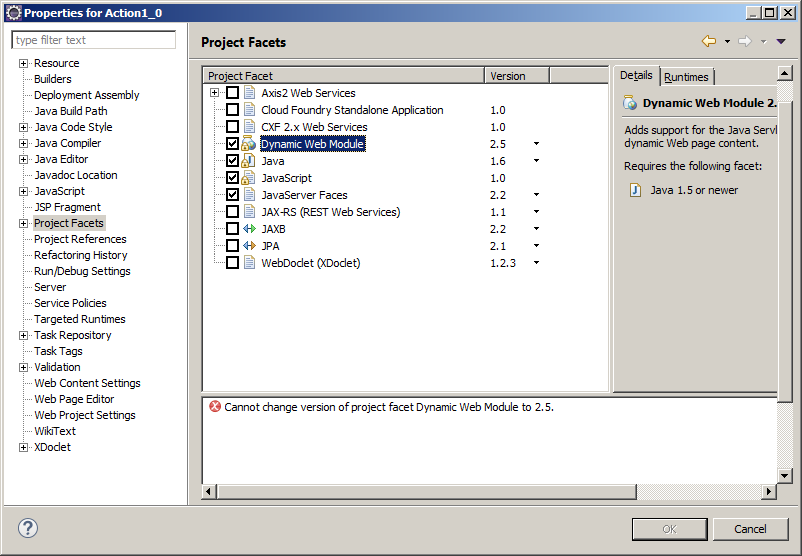Select Web Project Settings in sidebar
Viewport: 802px width, 556px height.
[84, 415]
